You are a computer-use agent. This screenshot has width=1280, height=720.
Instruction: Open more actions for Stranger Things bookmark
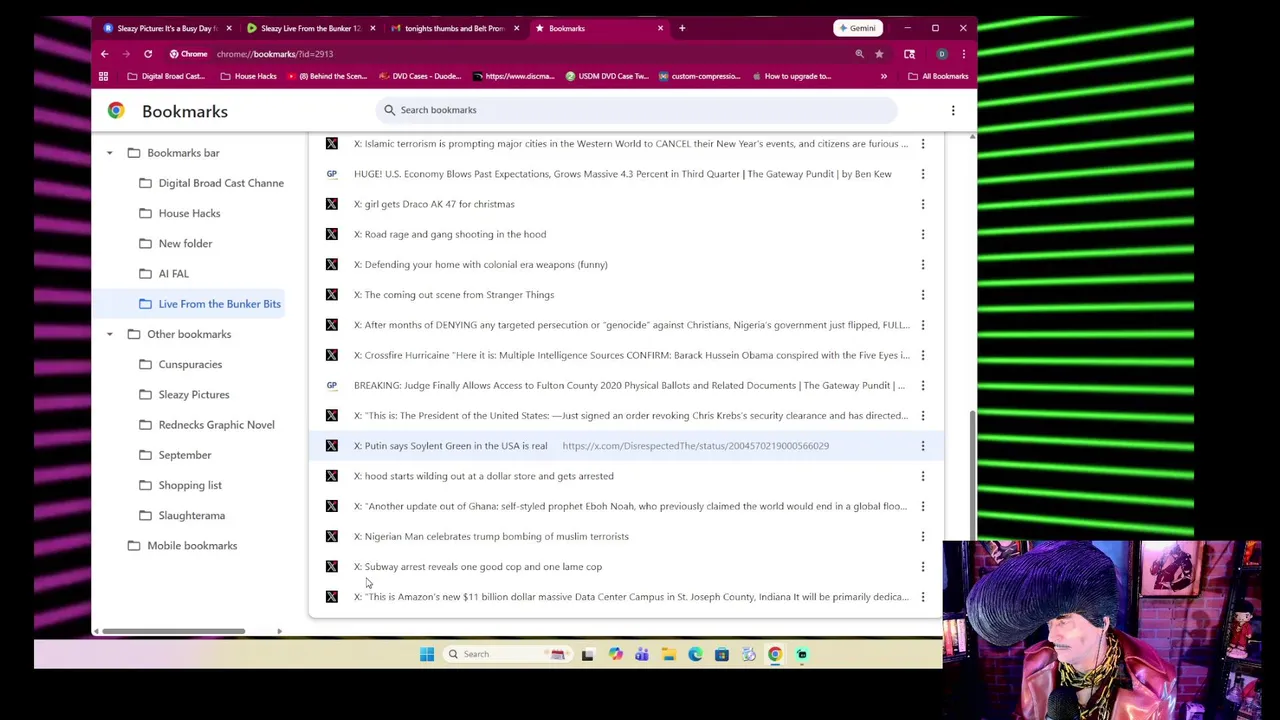click(x=923, y=295)
